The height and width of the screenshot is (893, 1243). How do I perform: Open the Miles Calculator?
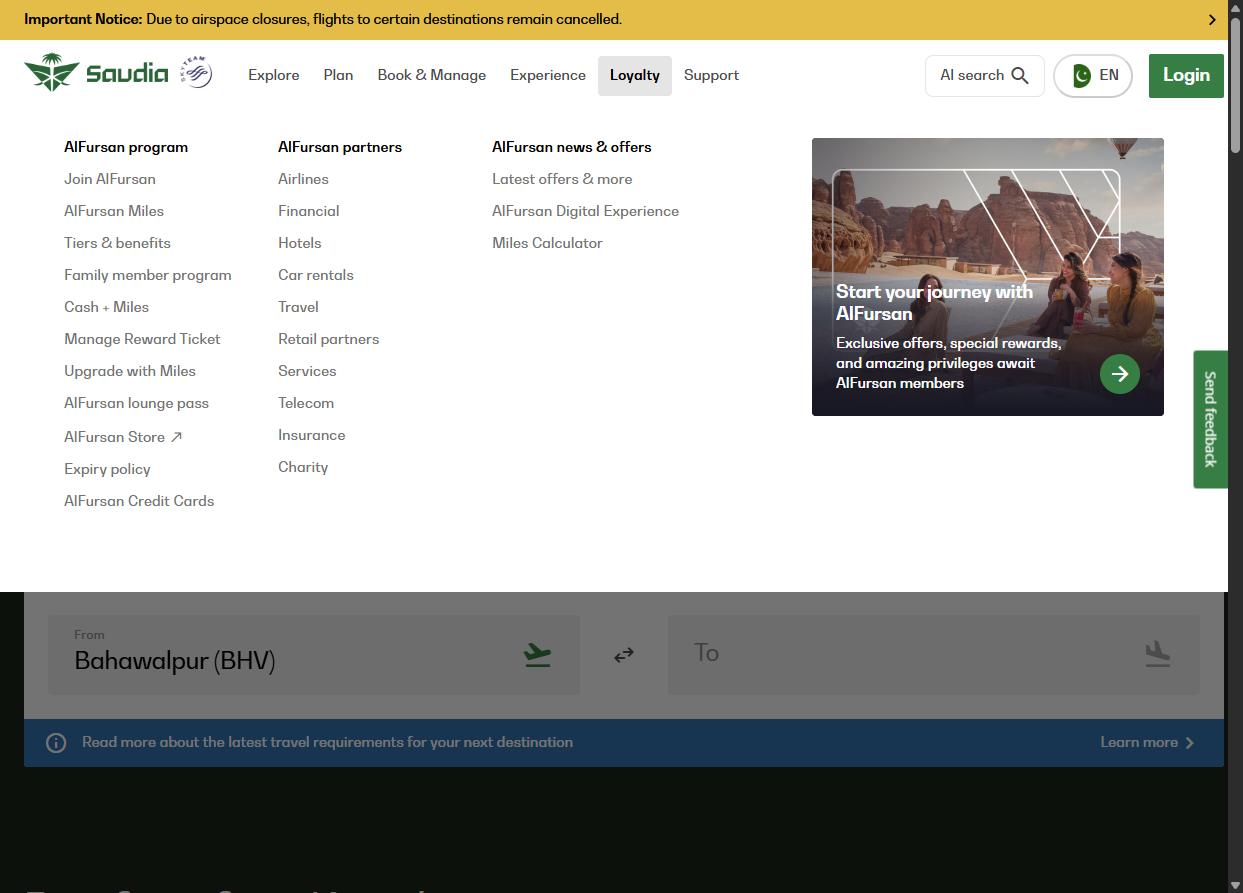(547, 243)
